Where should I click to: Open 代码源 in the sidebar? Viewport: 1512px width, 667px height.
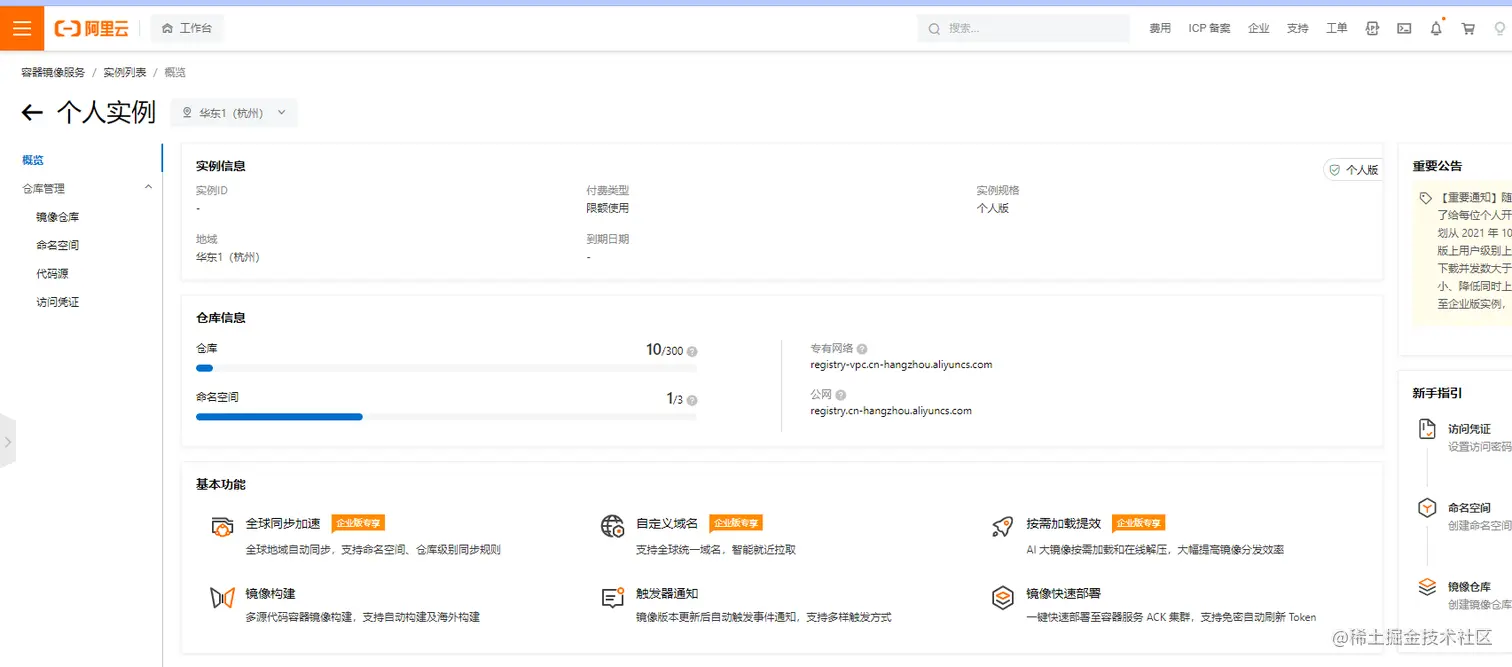pos(52,273)
